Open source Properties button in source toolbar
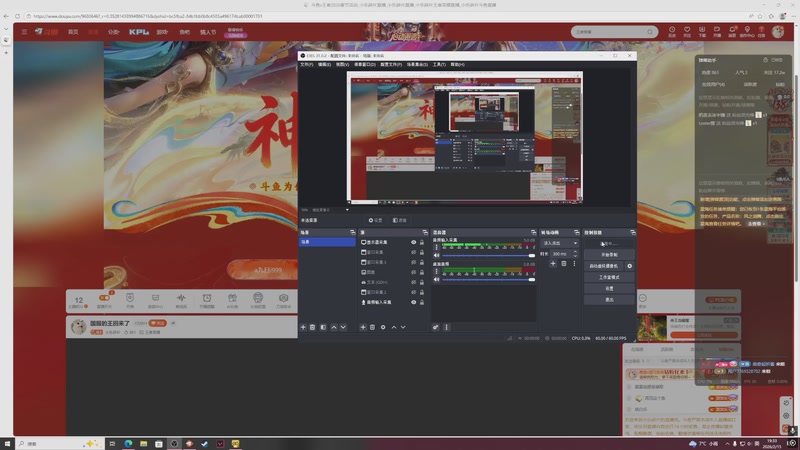Screen dimensions: 800x450 376,220
